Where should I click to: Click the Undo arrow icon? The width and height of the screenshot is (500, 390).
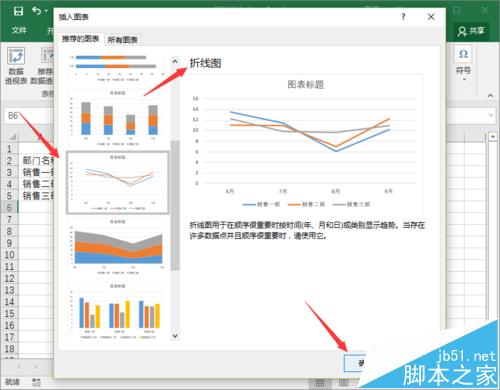(37, 11)
